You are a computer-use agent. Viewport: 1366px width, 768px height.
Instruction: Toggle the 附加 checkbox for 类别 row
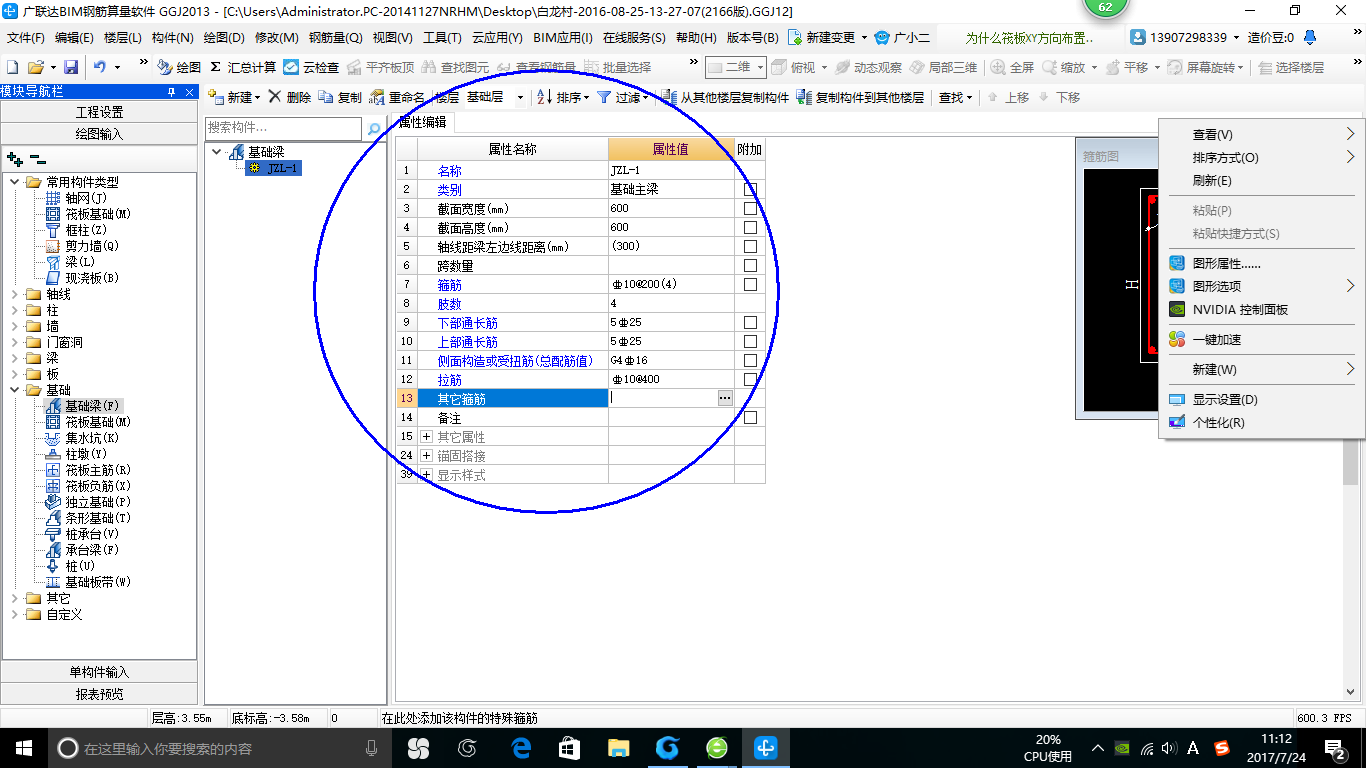tap(750, 189)
